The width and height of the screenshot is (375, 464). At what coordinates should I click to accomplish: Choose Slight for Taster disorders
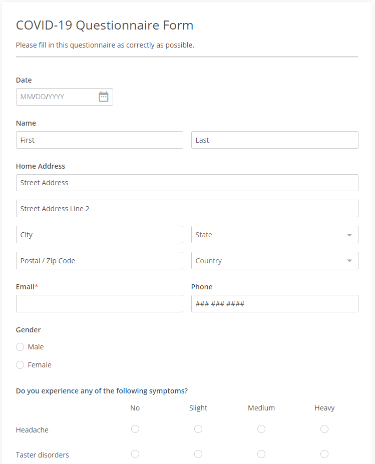click(x=198, y=454)
